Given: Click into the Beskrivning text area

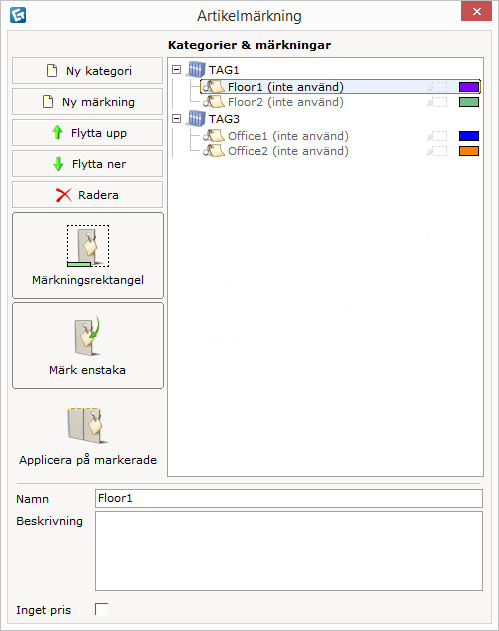Looking at the screenshot, I should click(289, 551).
